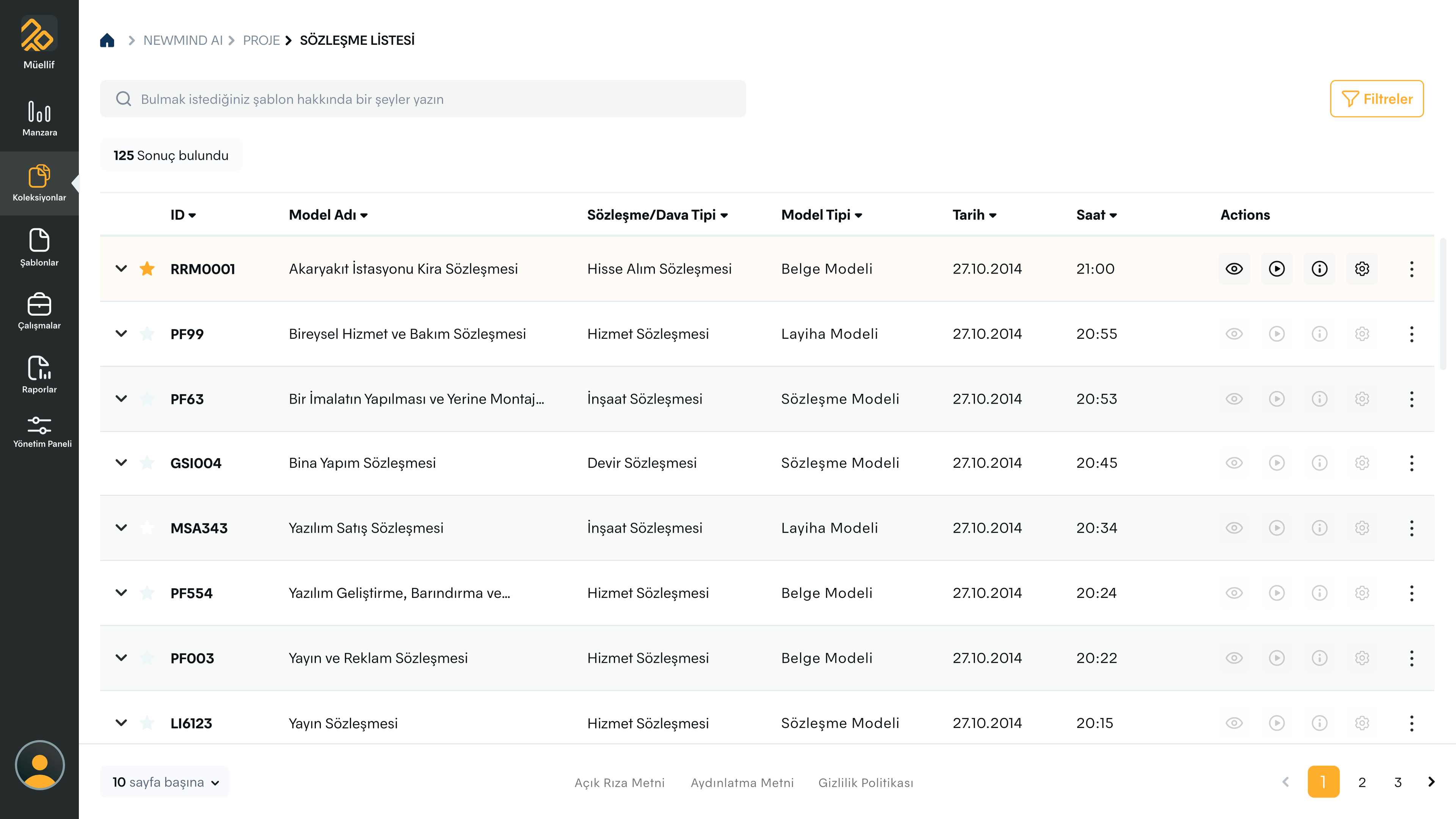Open gear settings for RRM0001 row
This screenshot has height=819, width=1456.
pos(1362,269)
